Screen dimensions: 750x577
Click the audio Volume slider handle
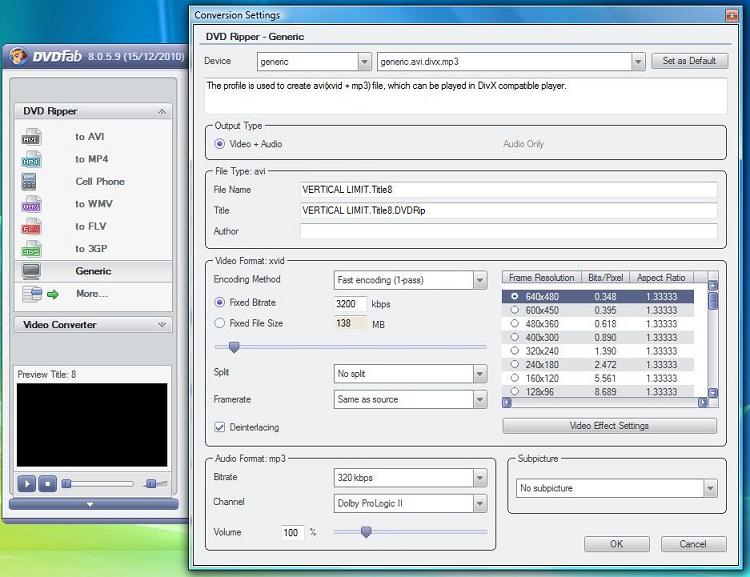pyautogui.click(x=366, y=532)
